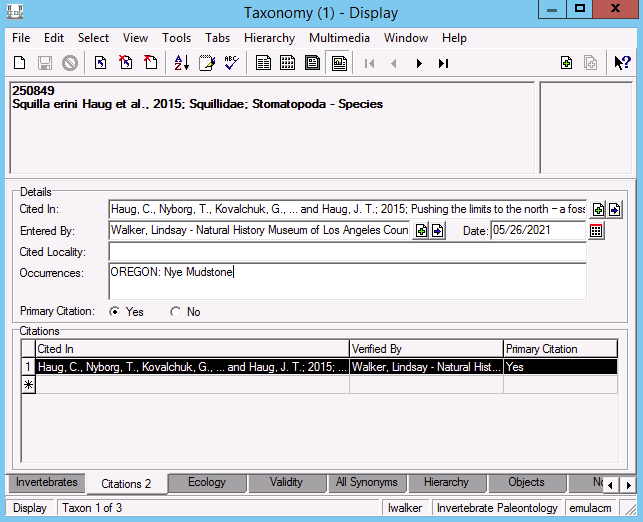Click the green plus new record icon at toolbar right
The image size is (643, 522).
click(x=566, y=63)
